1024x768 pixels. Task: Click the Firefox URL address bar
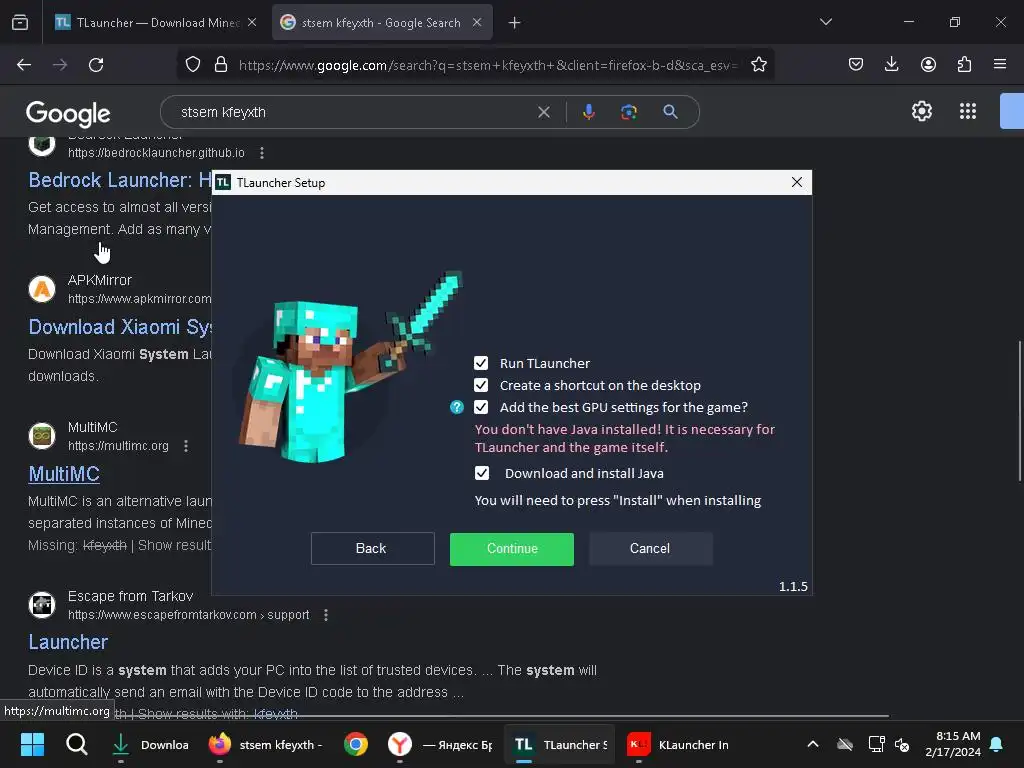(487, 65)
